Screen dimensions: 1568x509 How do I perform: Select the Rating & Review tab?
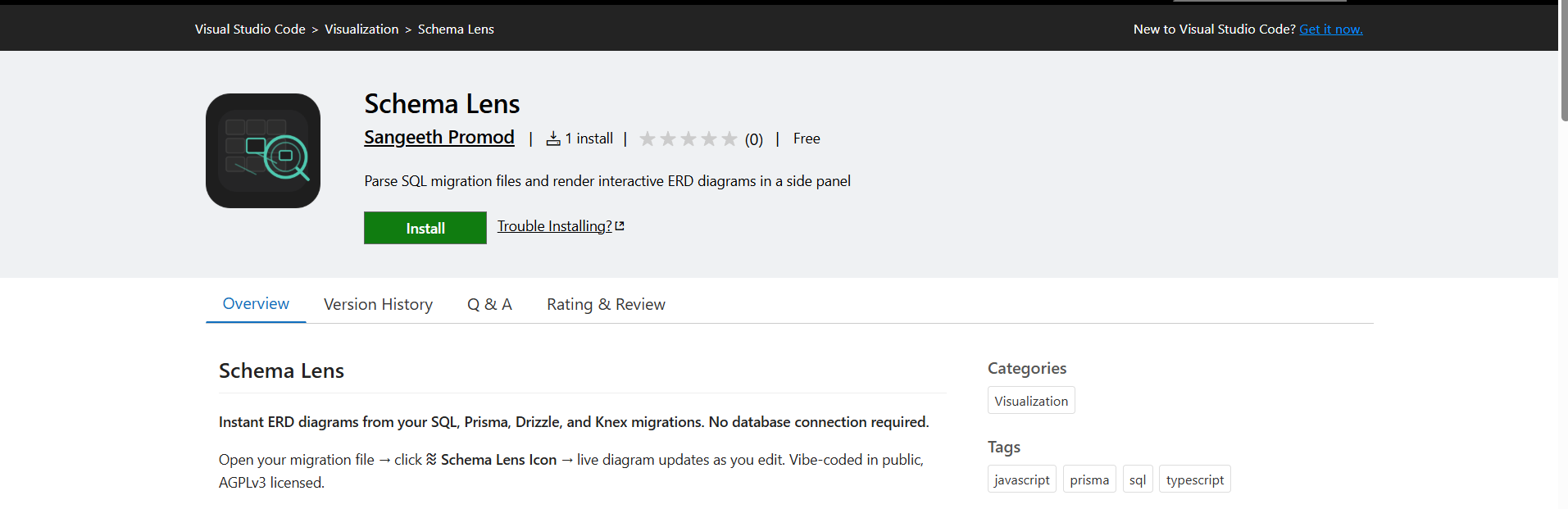point(606,304)
